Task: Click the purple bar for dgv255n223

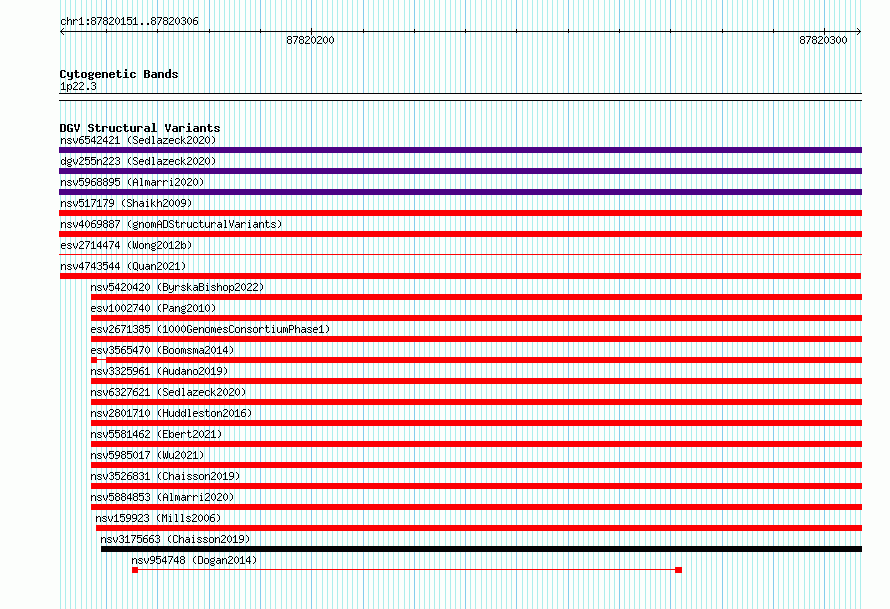Action: (460, 171)
